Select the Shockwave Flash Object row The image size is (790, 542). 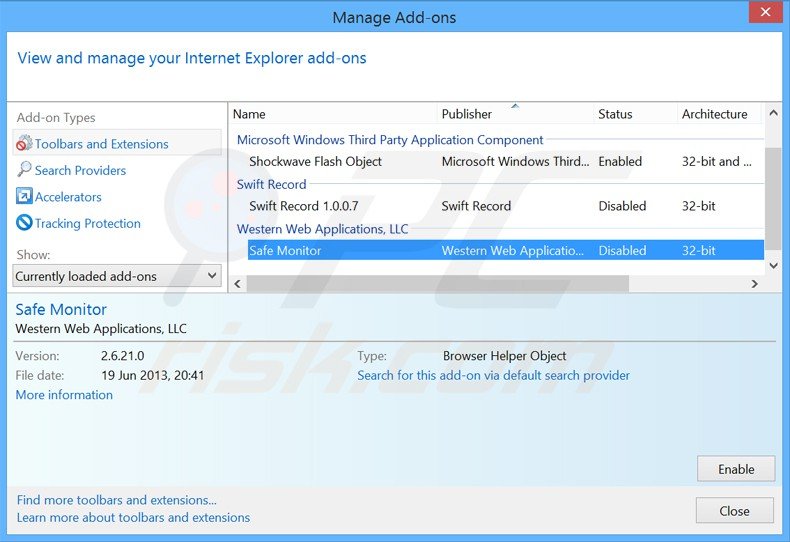click(506, 162)
